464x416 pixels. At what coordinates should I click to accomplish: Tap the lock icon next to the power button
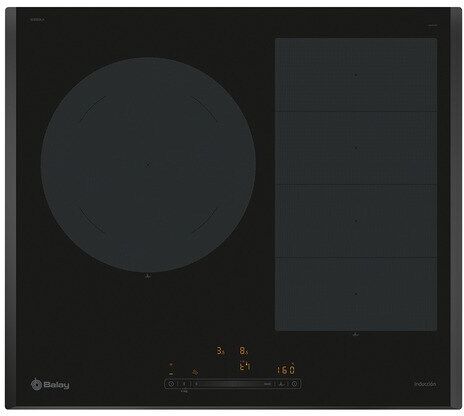[184, 384]
